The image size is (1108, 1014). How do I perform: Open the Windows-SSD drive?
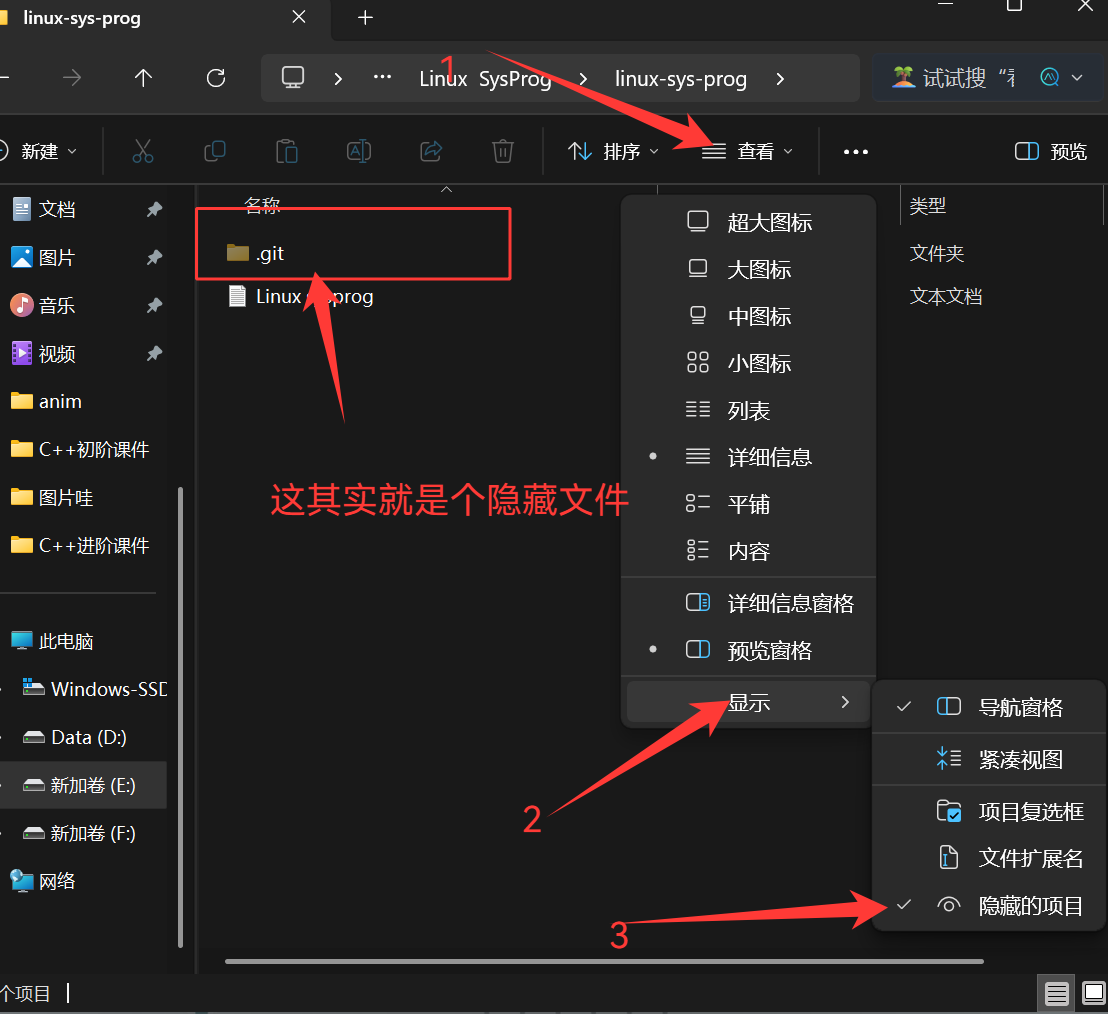[x=95, y=689]
